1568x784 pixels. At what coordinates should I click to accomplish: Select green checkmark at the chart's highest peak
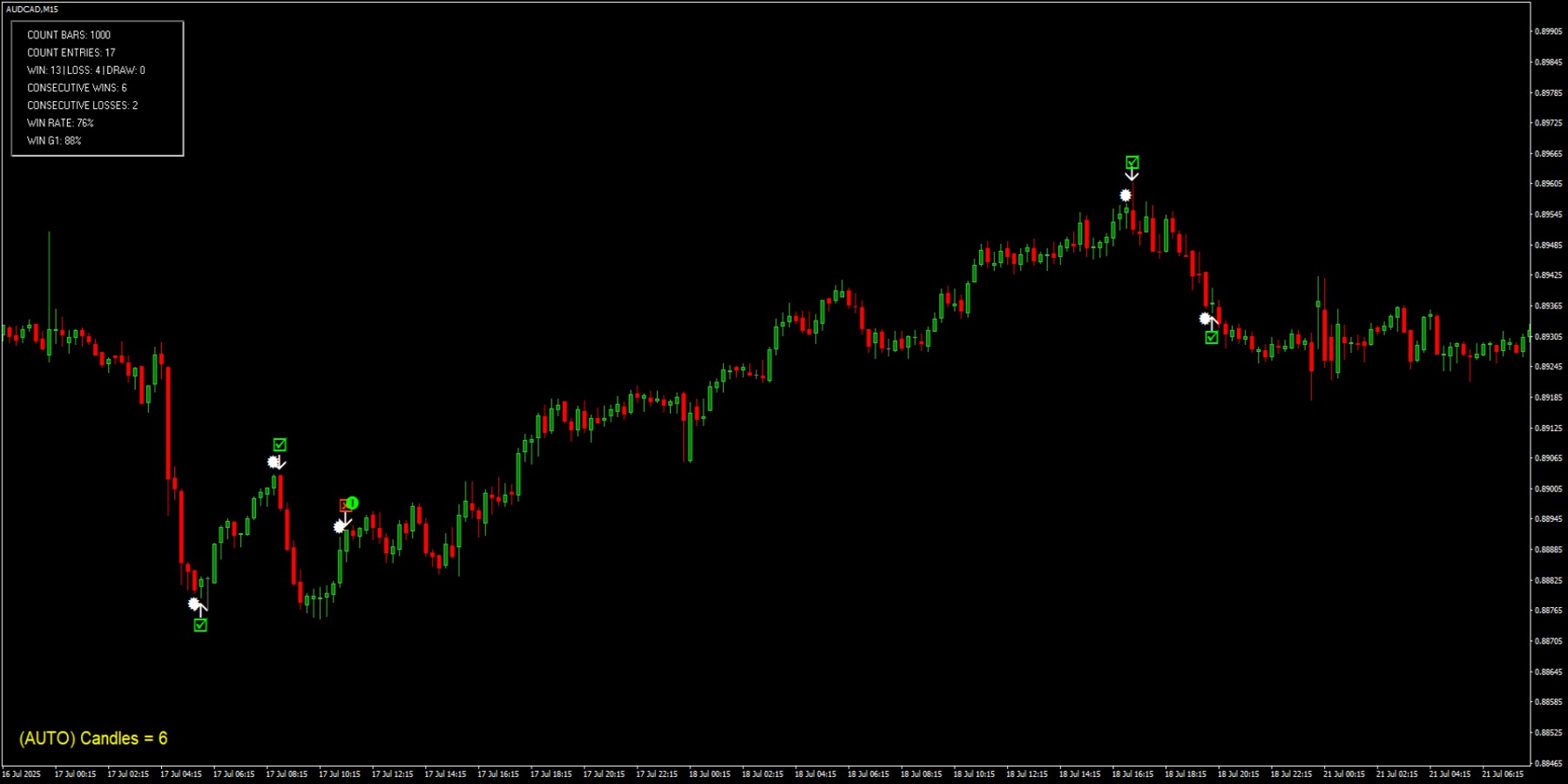point(1132,162)
